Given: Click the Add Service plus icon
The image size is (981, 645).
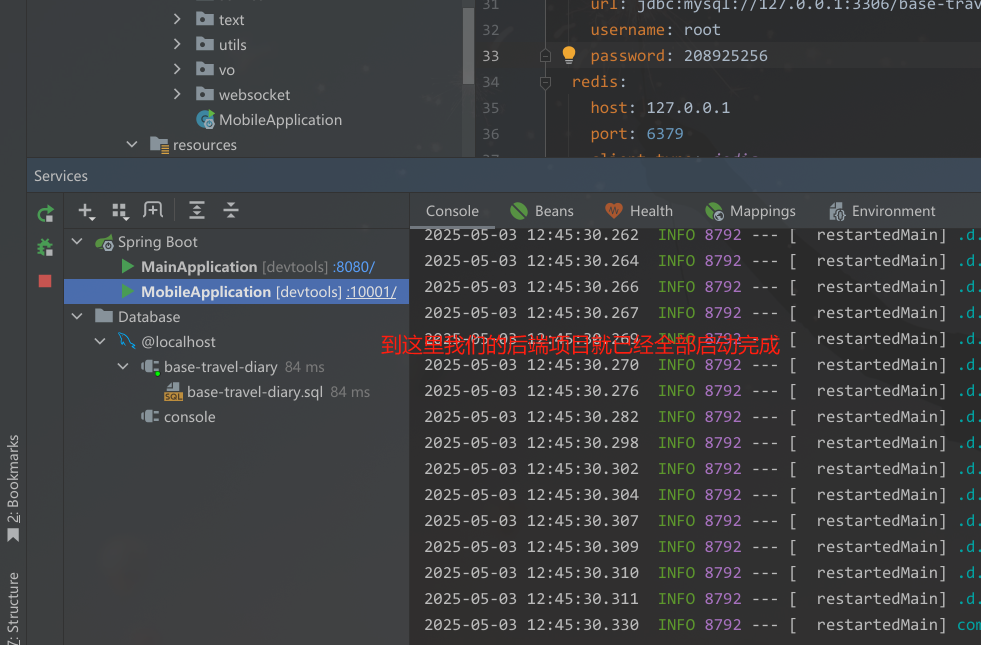Looking at the screenshot, I should tap(86, 211).
